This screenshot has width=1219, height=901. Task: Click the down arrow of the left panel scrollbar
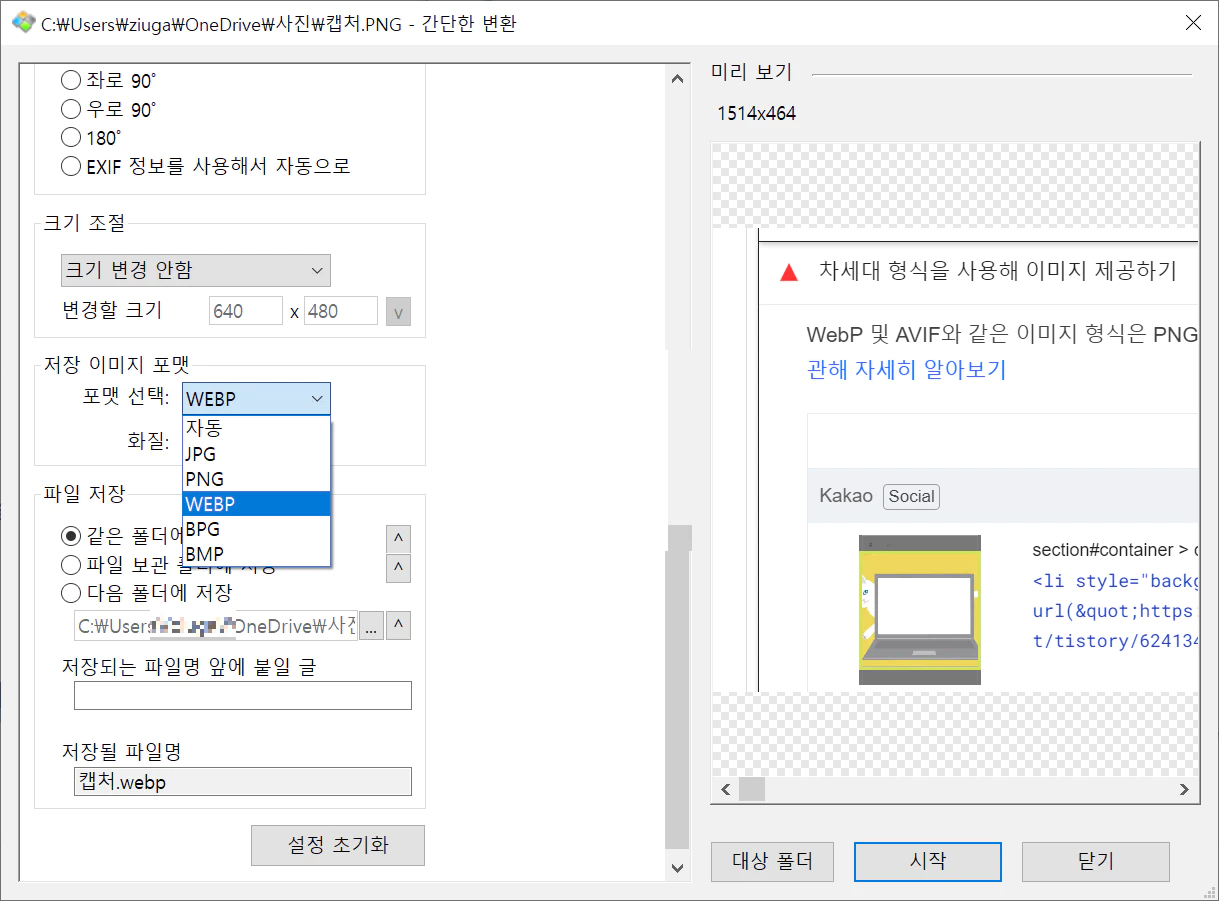click(677, 869)
